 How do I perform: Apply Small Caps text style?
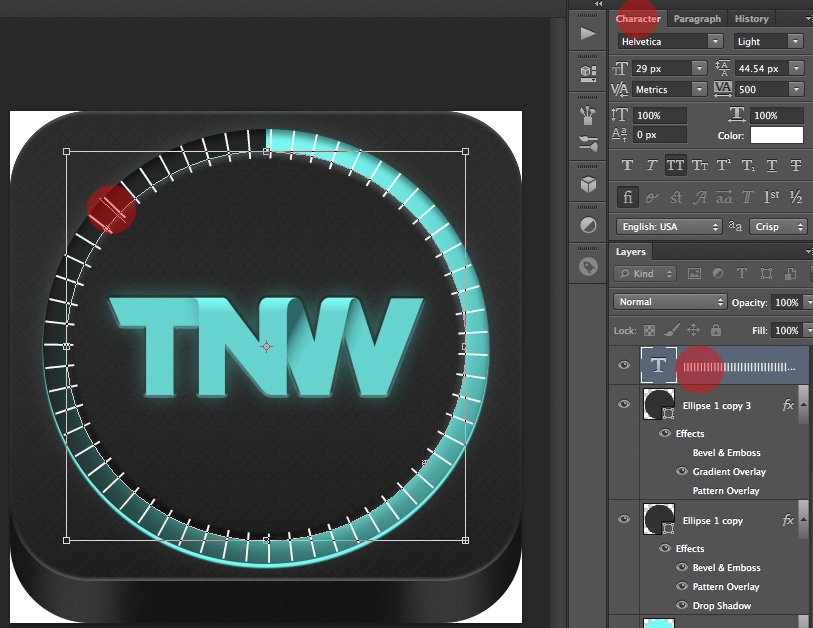[x=699, y=165]
